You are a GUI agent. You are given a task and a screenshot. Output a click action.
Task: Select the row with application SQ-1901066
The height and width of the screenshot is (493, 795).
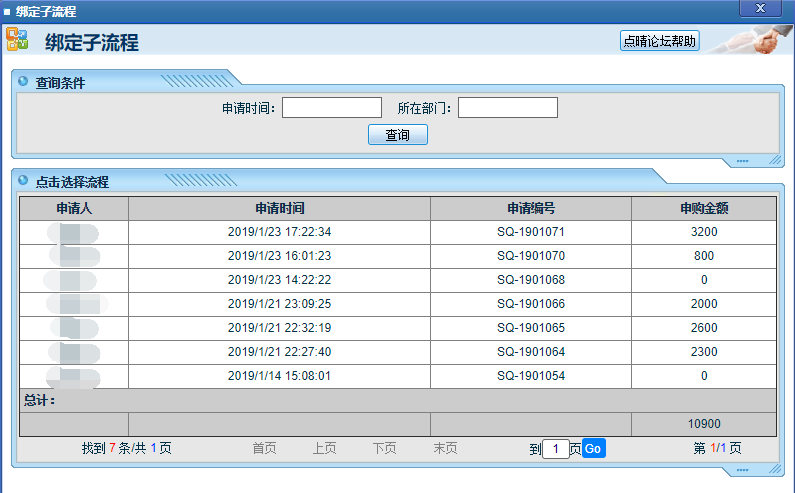tap(531, 304)
